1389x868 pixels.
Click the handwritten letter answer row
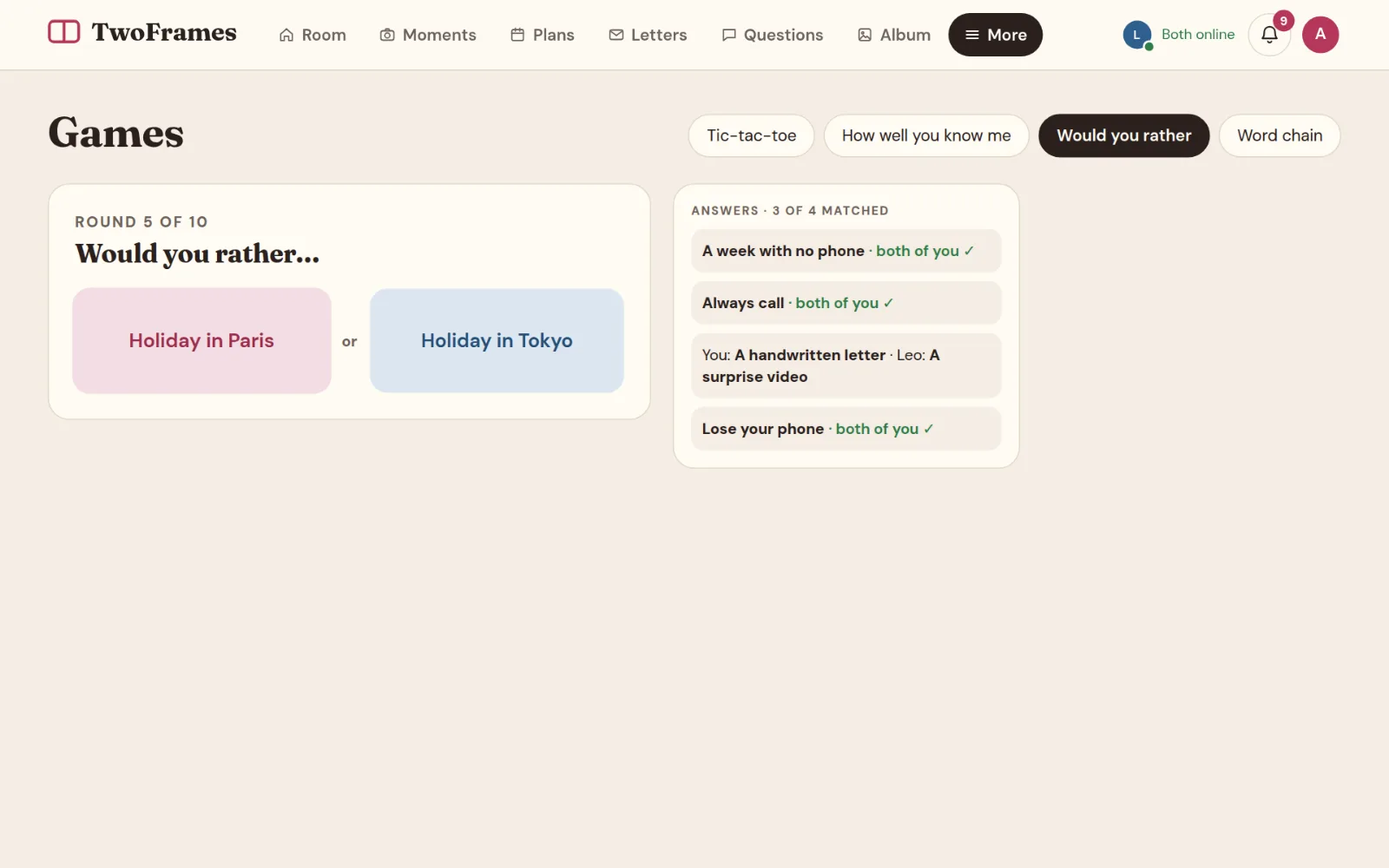point(846,365)
